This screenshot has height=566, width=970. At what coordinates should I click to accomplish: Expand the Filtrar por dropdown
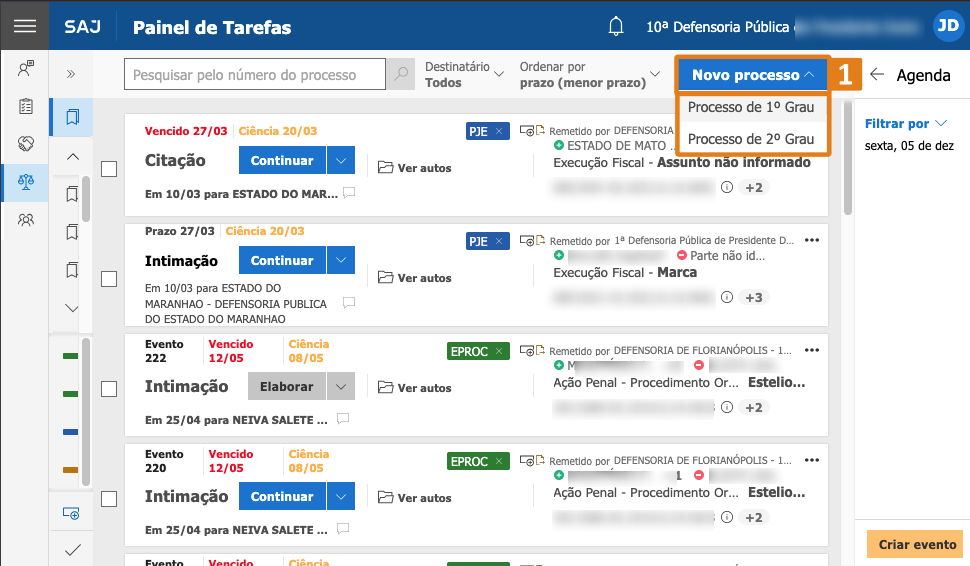click(906, 124)
